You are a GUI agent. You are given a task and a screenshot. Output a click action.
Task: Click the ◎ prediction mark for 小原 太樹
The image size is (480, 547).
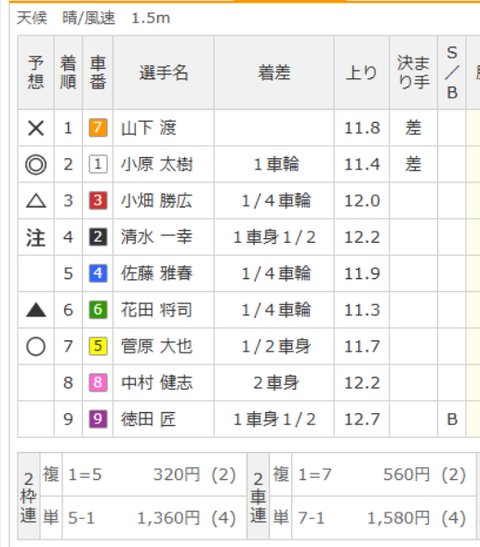point(36,164)
